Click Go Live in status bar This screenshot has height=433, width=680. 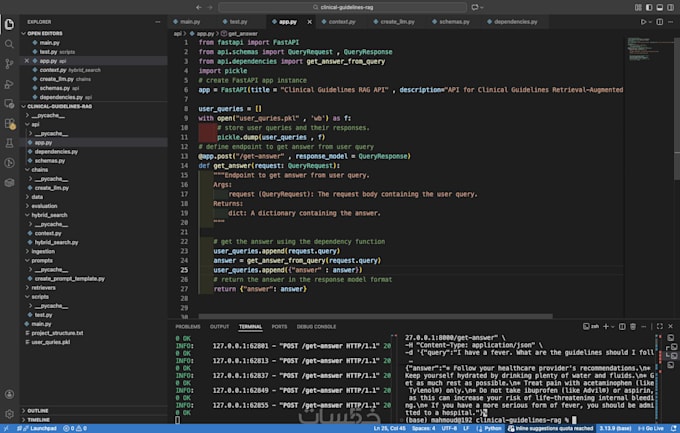[x=651, y=428]
